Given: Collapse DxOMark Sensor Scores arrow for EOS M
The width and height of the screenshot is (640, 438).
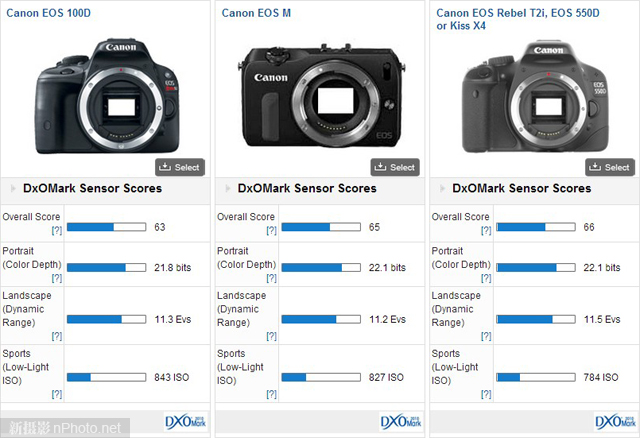Looking at the screenshot, I should [x=228, y=188].
